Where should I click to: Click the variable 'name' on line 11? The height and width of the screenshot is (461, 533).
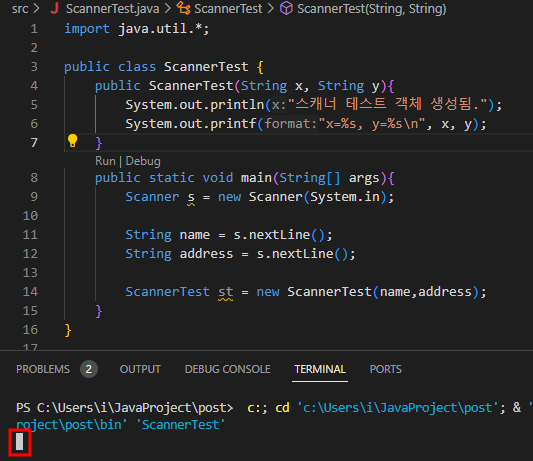click(x=195, y=235)
